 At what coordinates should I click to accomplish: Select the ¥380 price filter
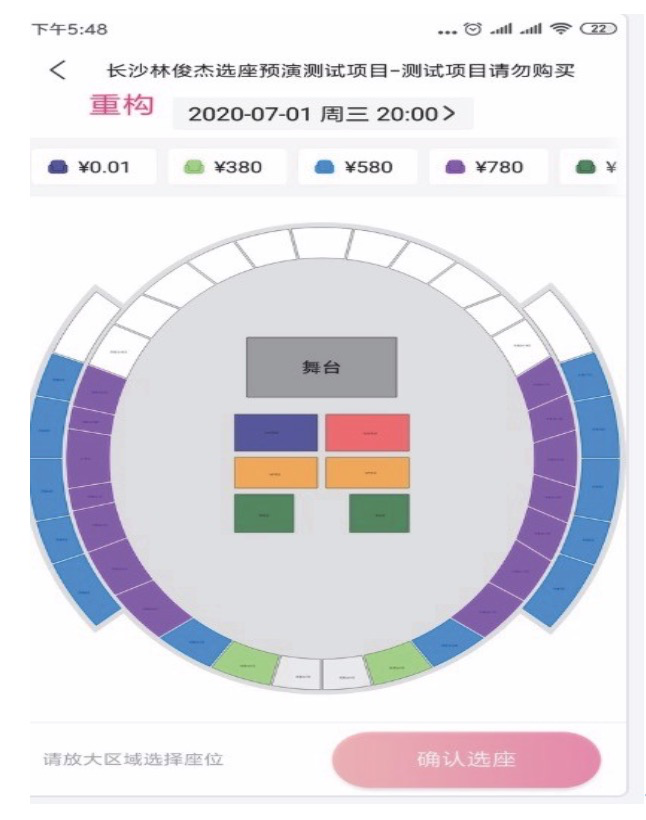(x=227, y=167)
